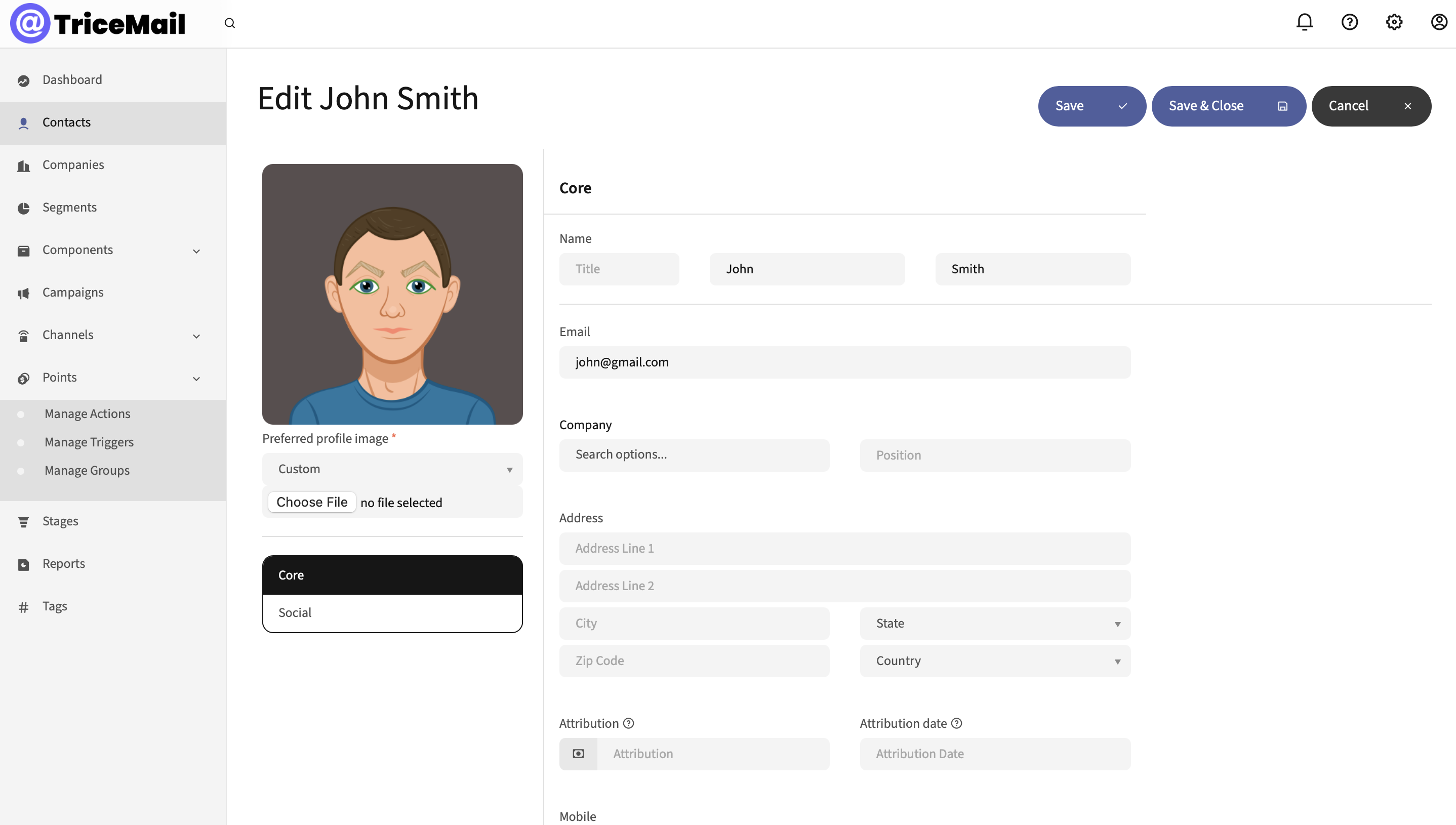Open the Company search options box
The height and width of the screenshot is (825, 1456).
(x=694, y=455)
